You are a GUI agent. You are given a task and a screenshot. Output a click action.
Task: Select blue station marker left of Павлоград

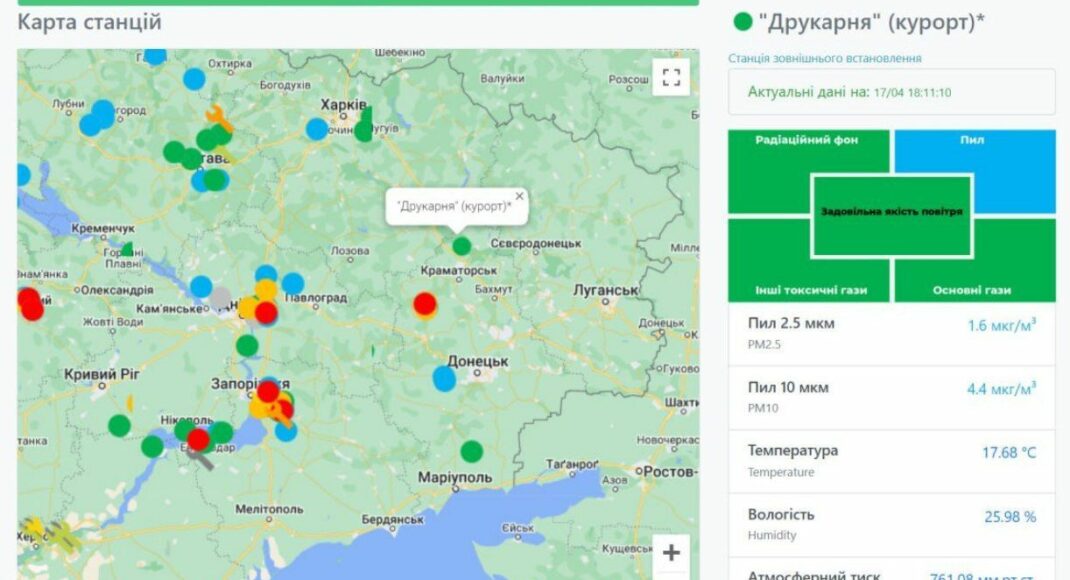(293, 284)
